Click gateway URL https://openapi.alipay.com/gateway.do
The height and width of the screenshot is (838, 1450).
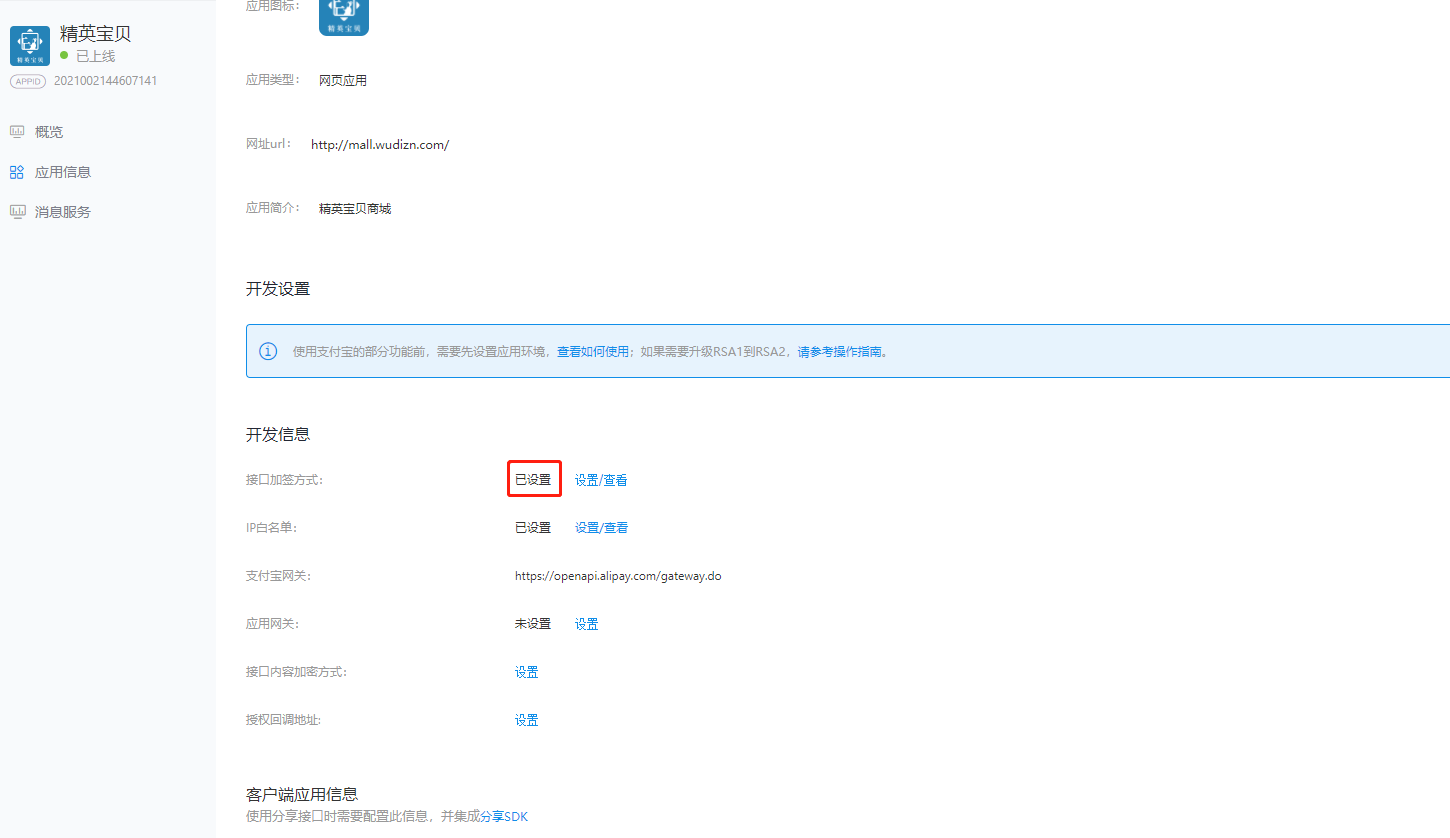point(618,577)
